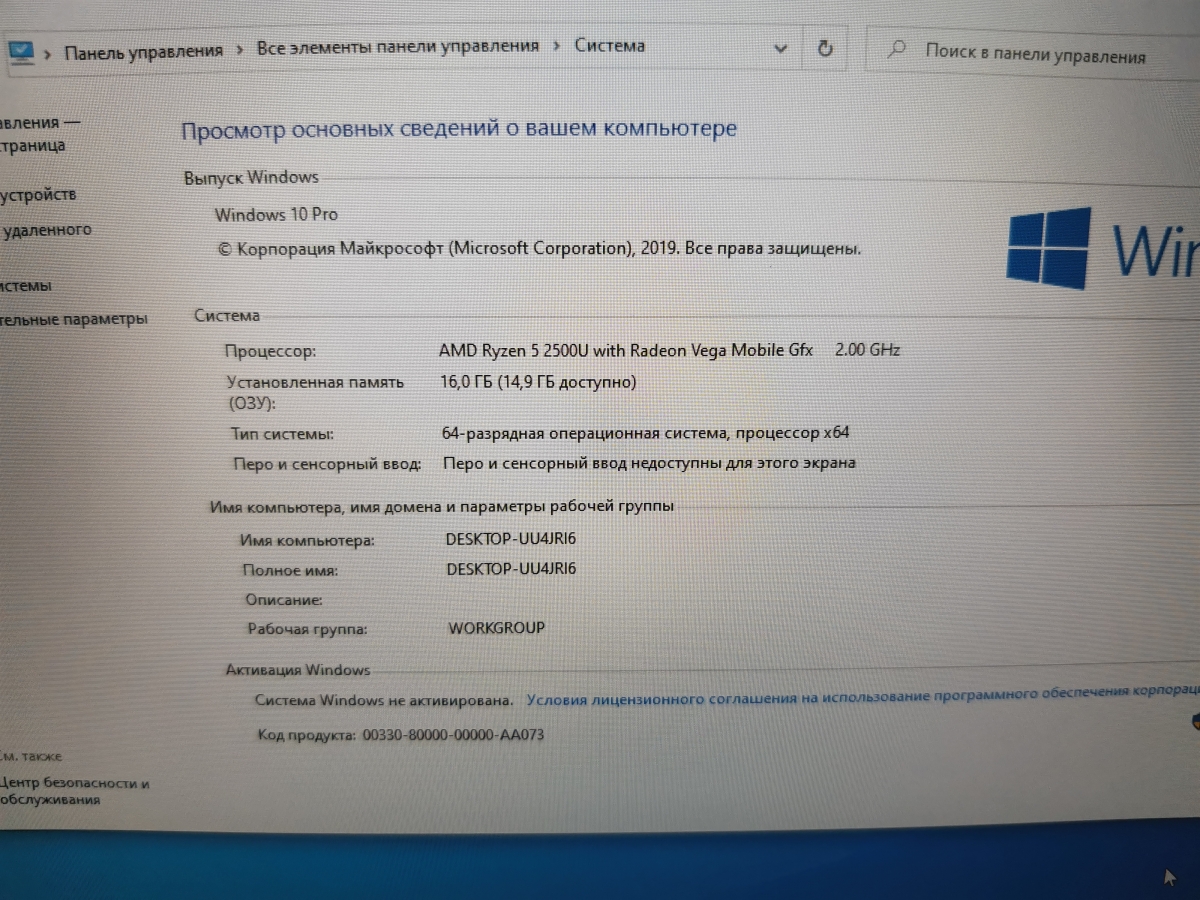1200x900 pixels.
Task: Open the защита системы sidebar link
Action: click(26, 286)
